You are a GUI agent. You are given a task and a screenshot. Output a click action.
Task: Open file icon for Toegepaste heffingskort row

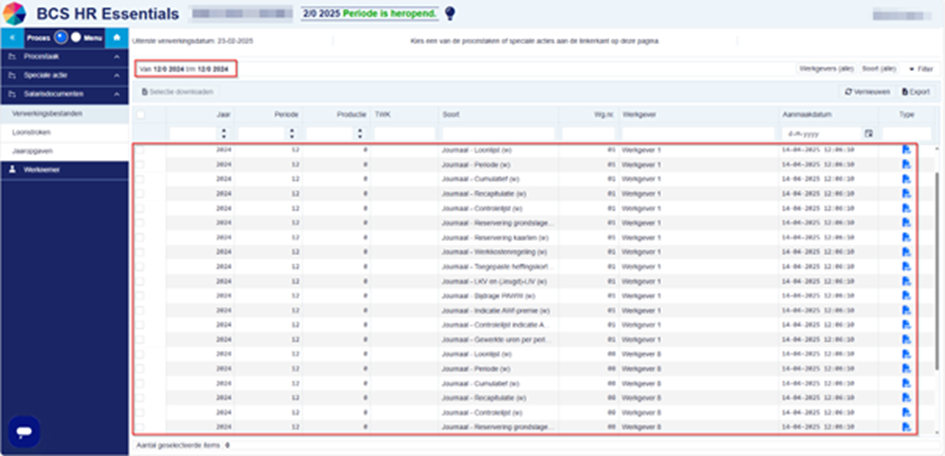[906, 266]
